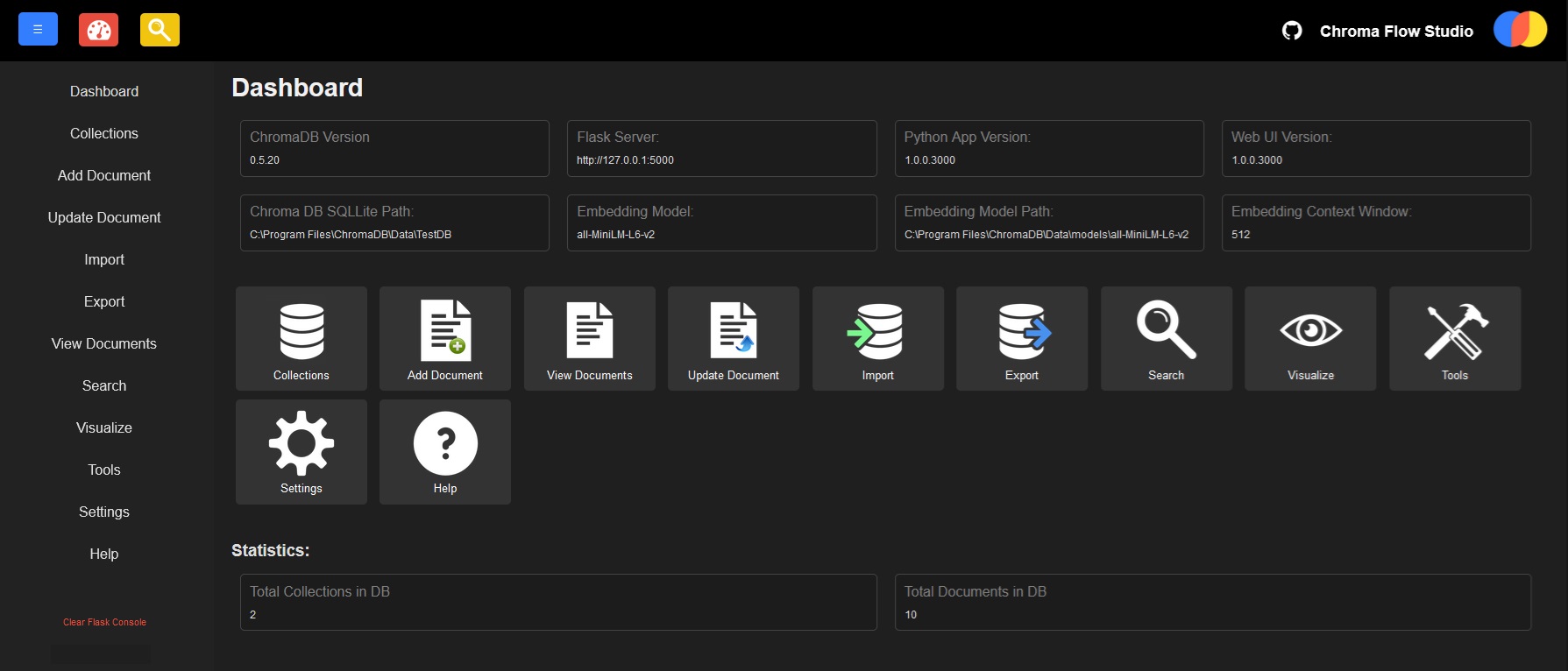Screen dimensions: 1568x671
Task: Open the Export database tile
Action: coord(1022,338)
